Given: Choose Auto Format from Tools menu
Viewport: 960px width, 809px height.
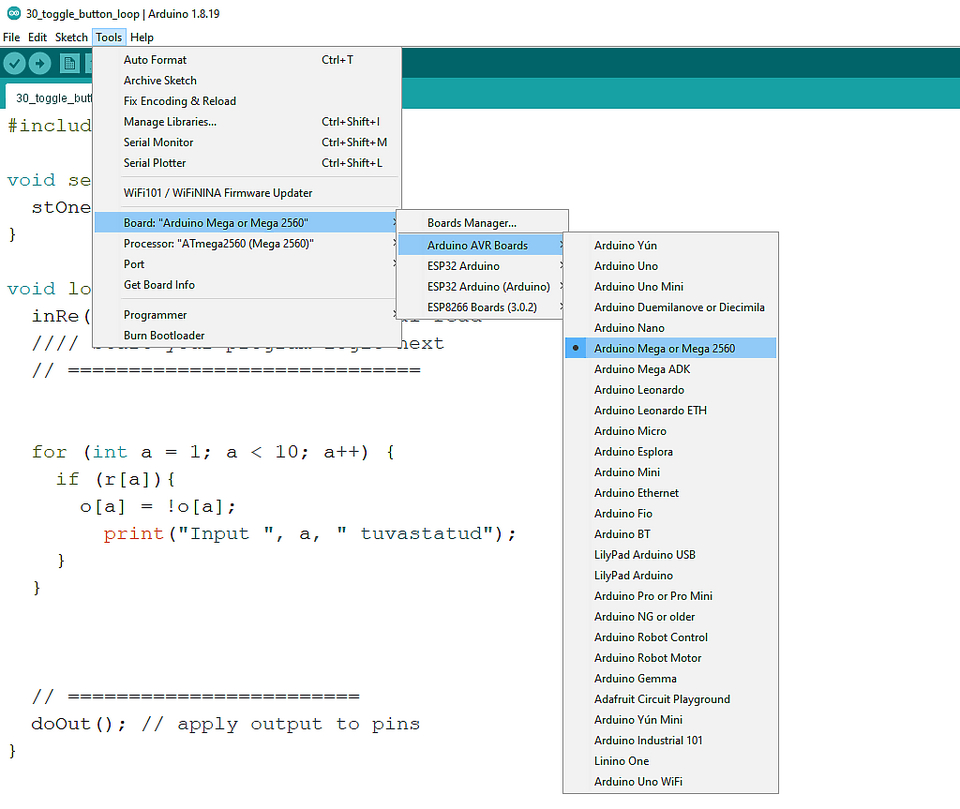Looking at the screenshot, I should (x=155, y=60).
